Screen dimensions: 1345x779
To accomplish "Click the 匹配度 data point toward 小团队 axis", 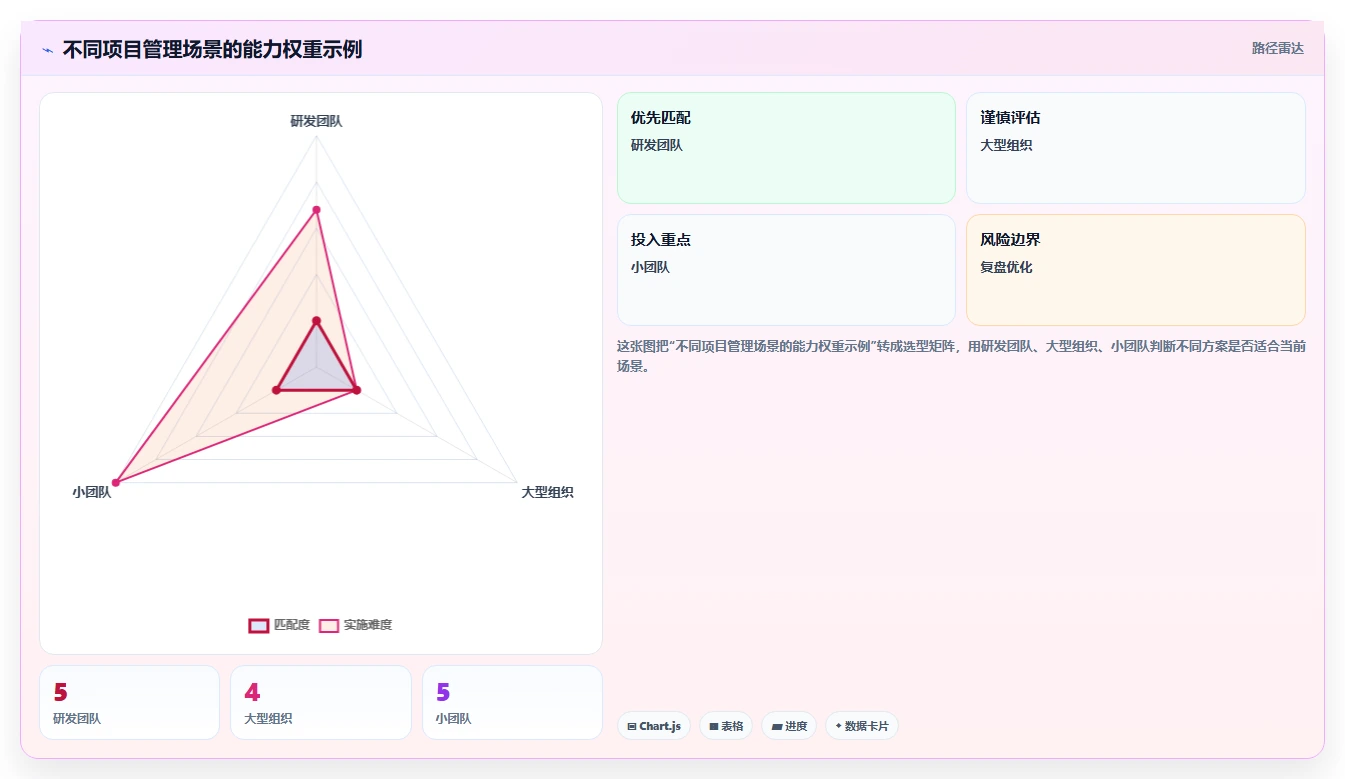I will click(x=276, y=390).
